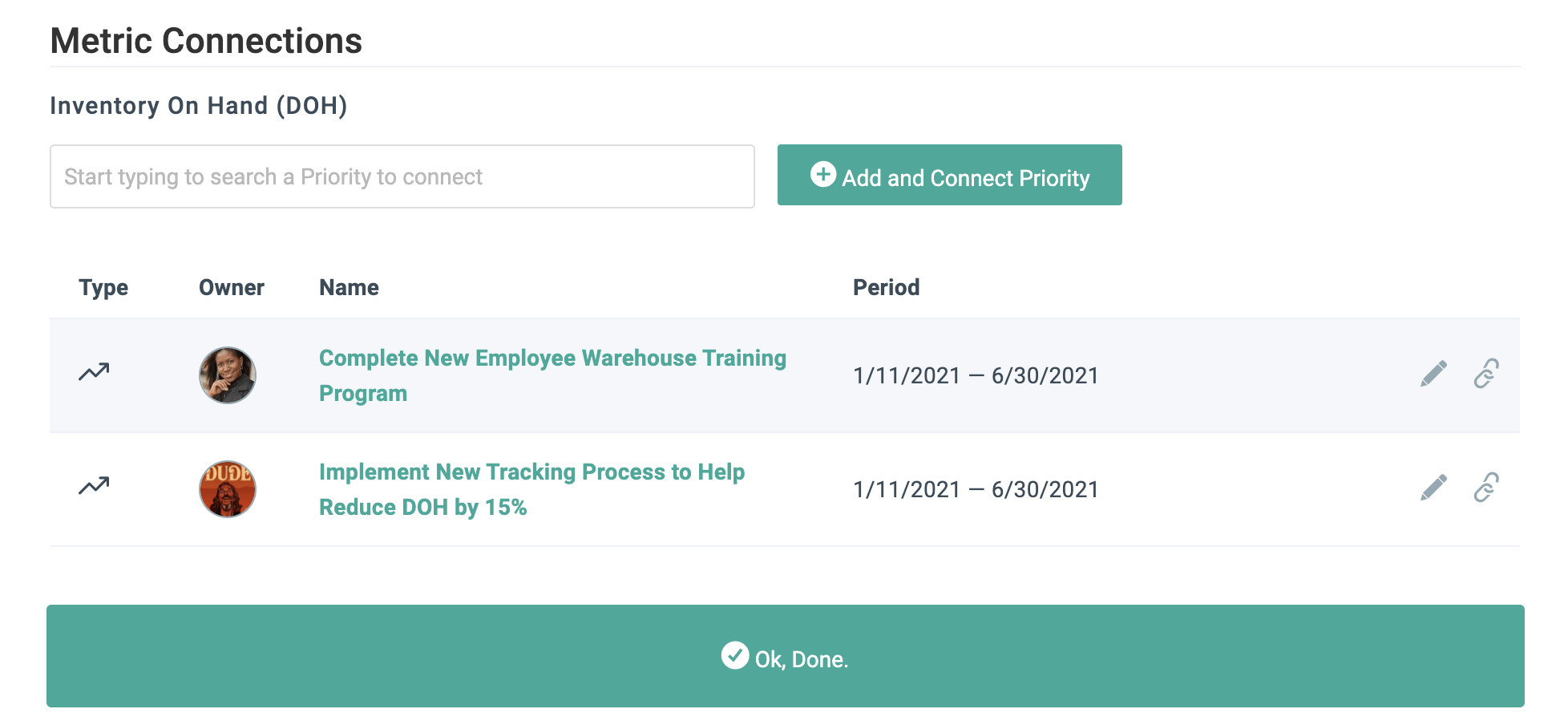The width and height of the screenshot is (1568, 717).
Task: Click the first row's period date range
Action: coord(976,375)
